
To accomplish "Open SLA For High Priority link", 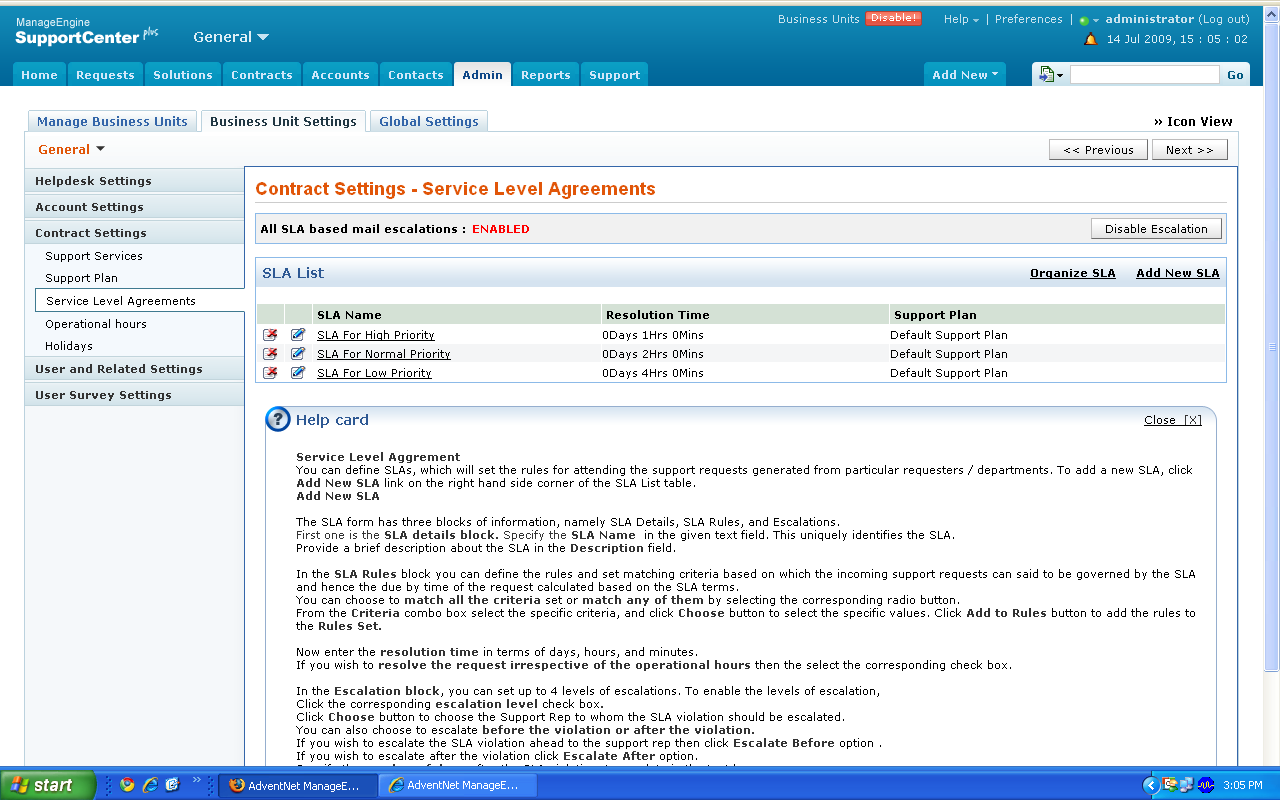I will (376, 335).
